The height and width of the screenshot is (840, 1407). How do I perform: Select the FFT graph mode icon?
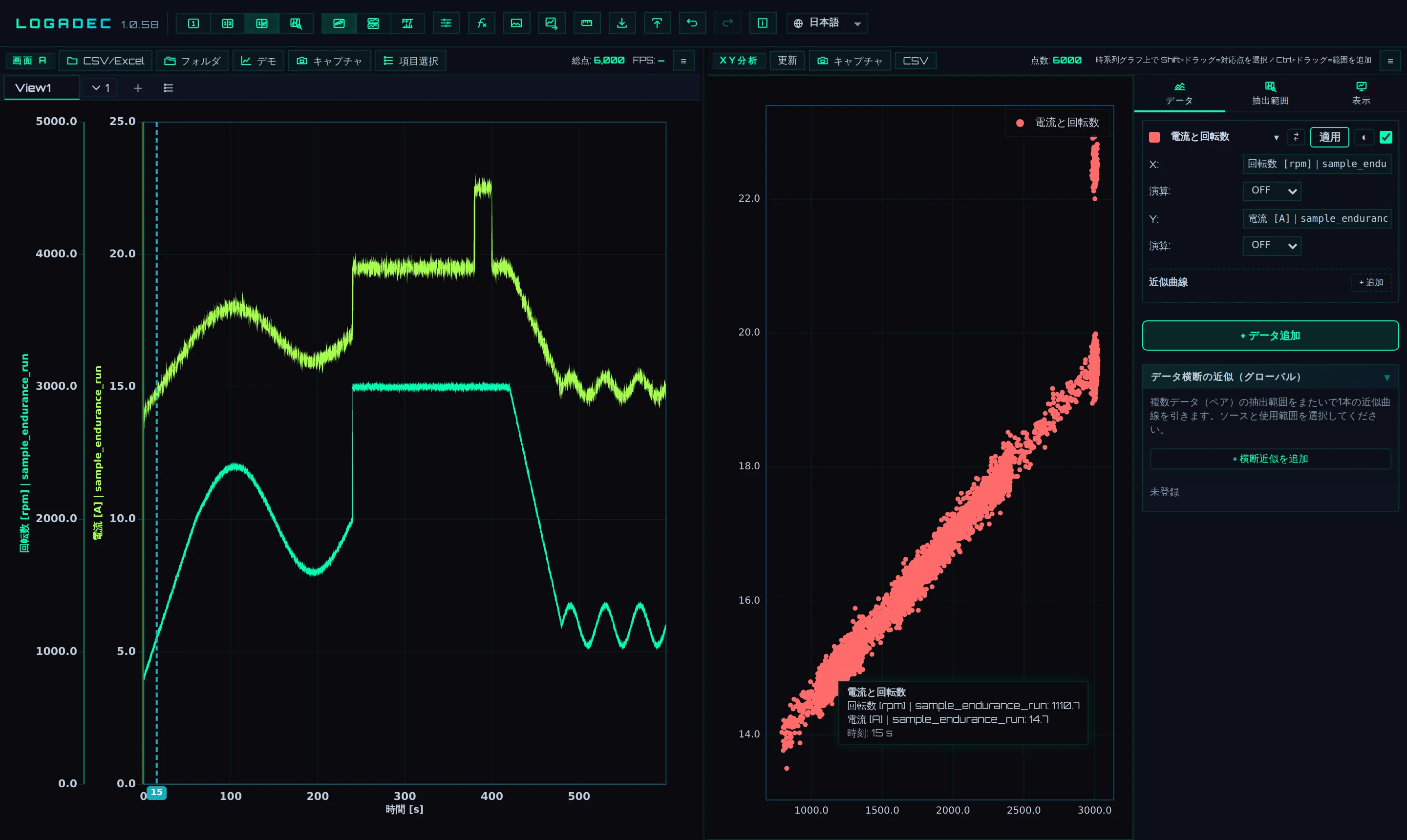[x=407, y=23]
